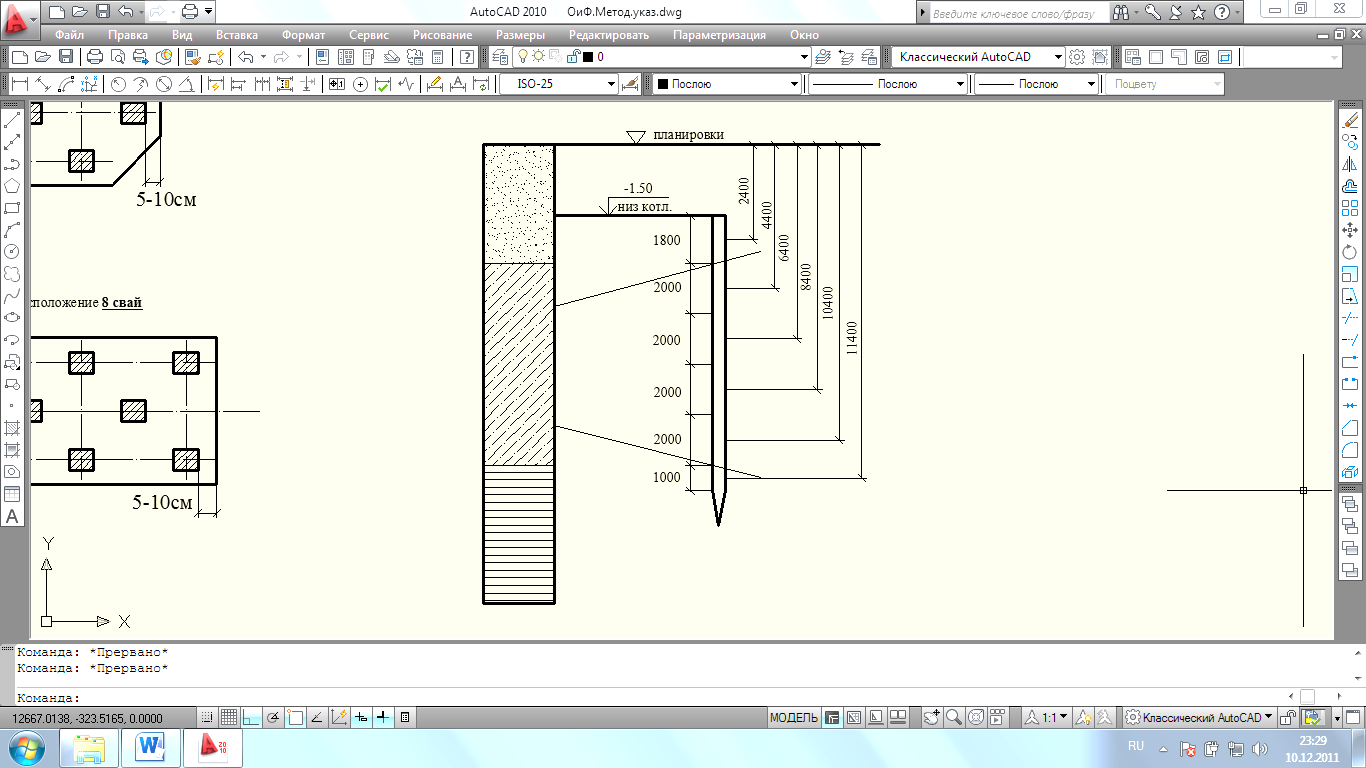Open Plot Preview from standard toolbar
Screen dimensions: 1366x768
click(118, 57)
